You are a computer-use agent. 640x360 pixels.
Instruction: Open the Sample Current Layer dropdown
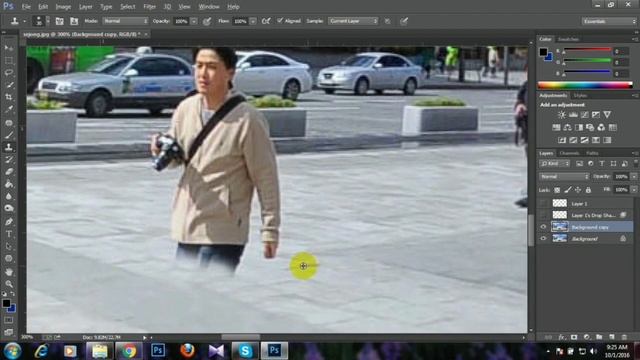(x=353, y=21)
